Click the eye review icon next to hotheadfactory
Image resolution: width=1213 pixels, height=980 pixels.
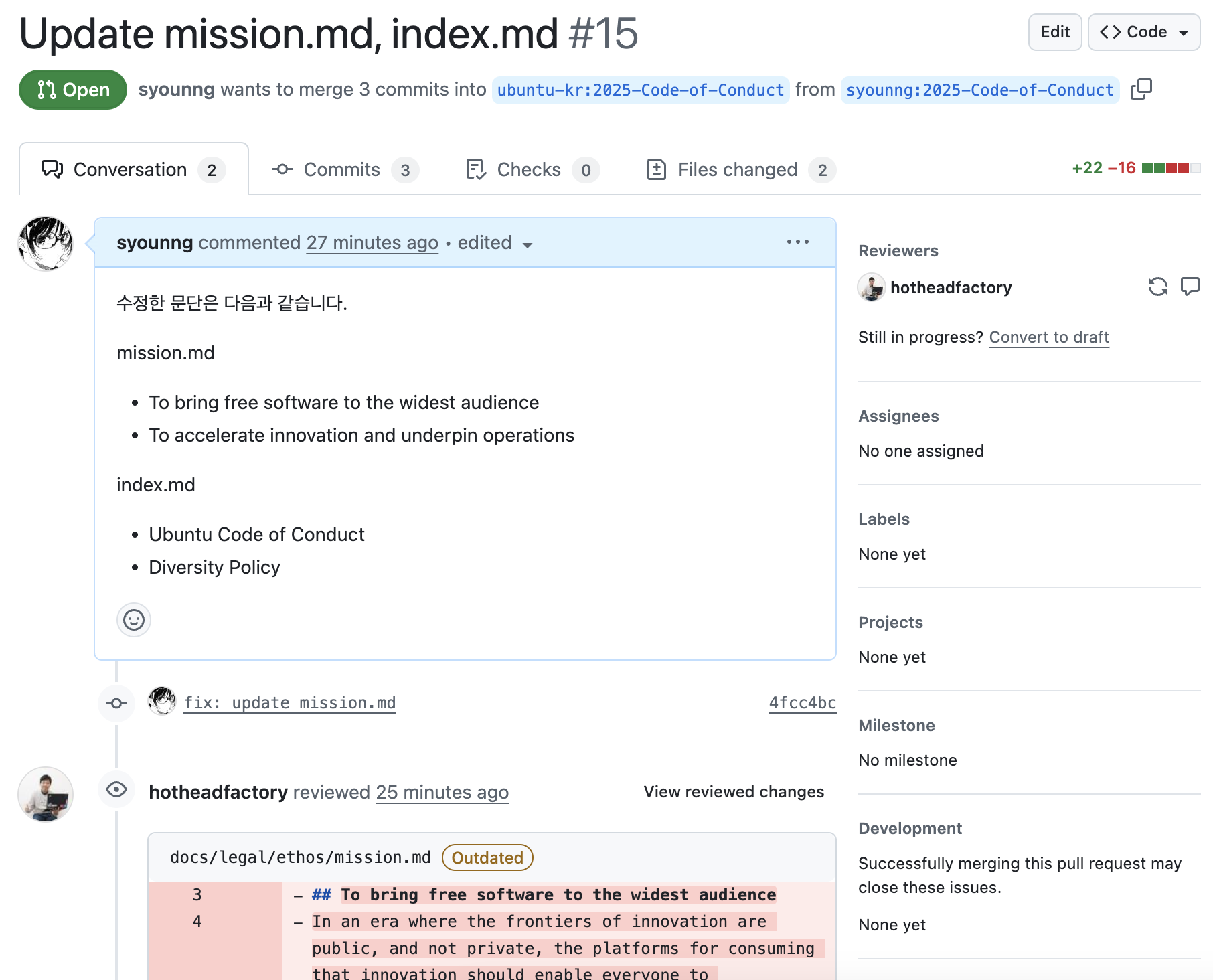pyautogui.click(x=116, y=790)
